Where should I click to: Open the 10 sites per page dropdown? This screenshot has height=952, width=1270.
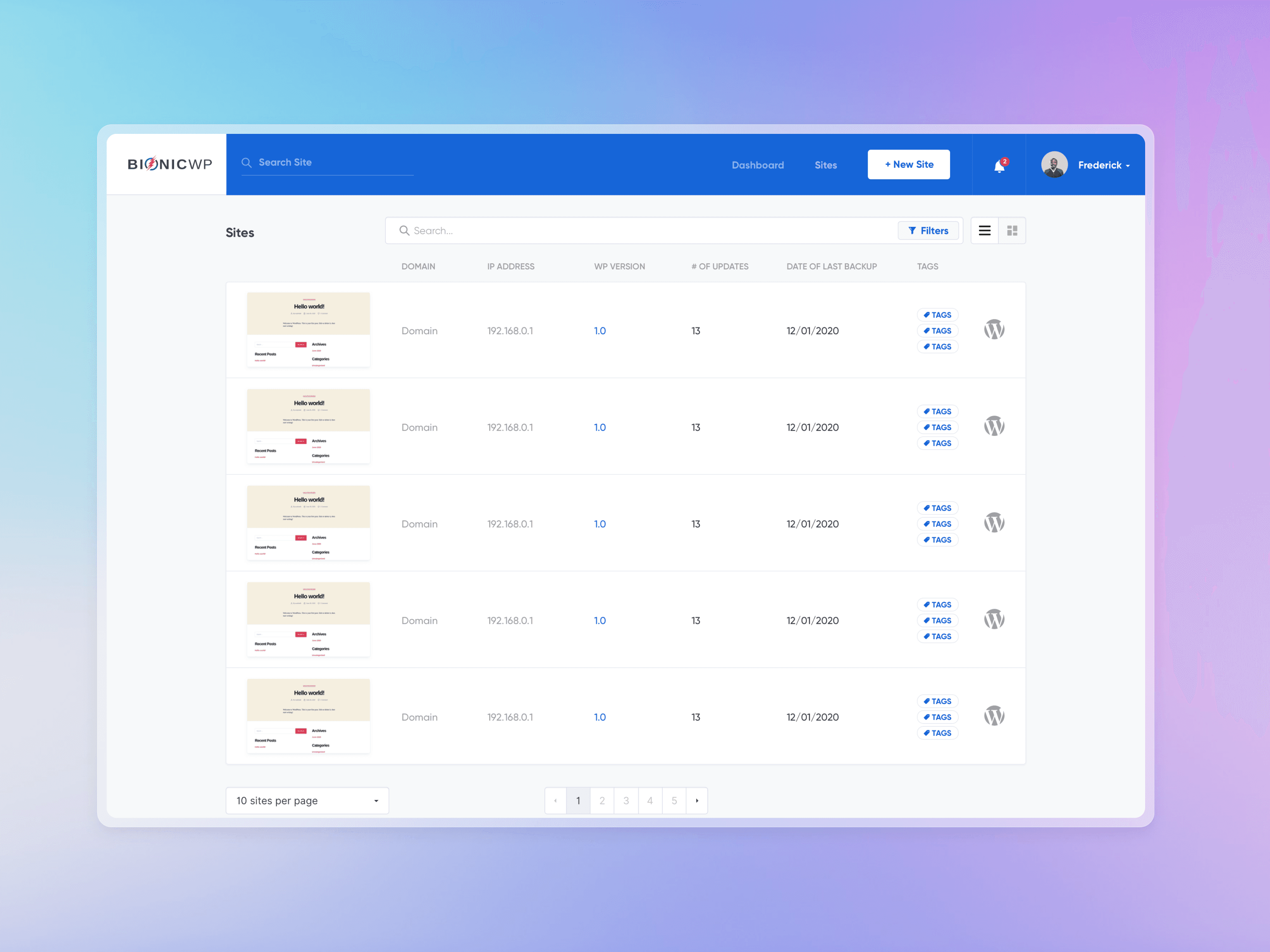click(x=307, y=800)
